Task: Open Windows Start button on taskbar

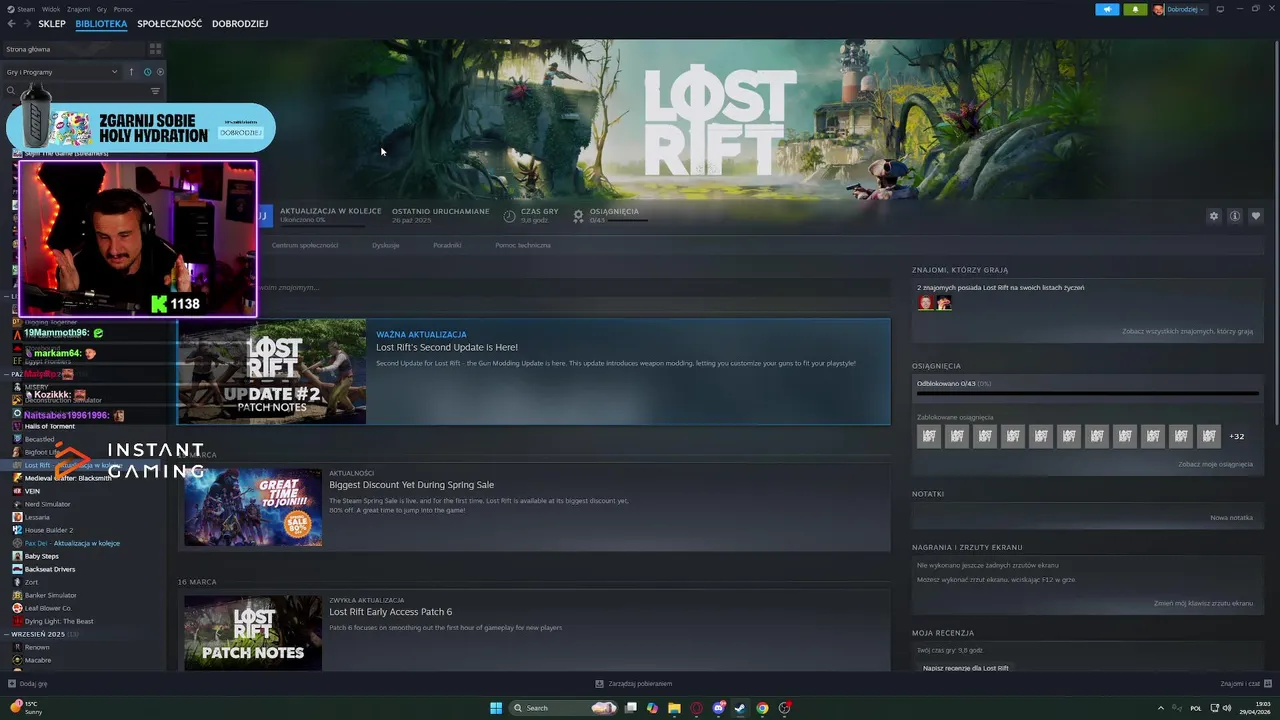Action: [x=496, y=708]
